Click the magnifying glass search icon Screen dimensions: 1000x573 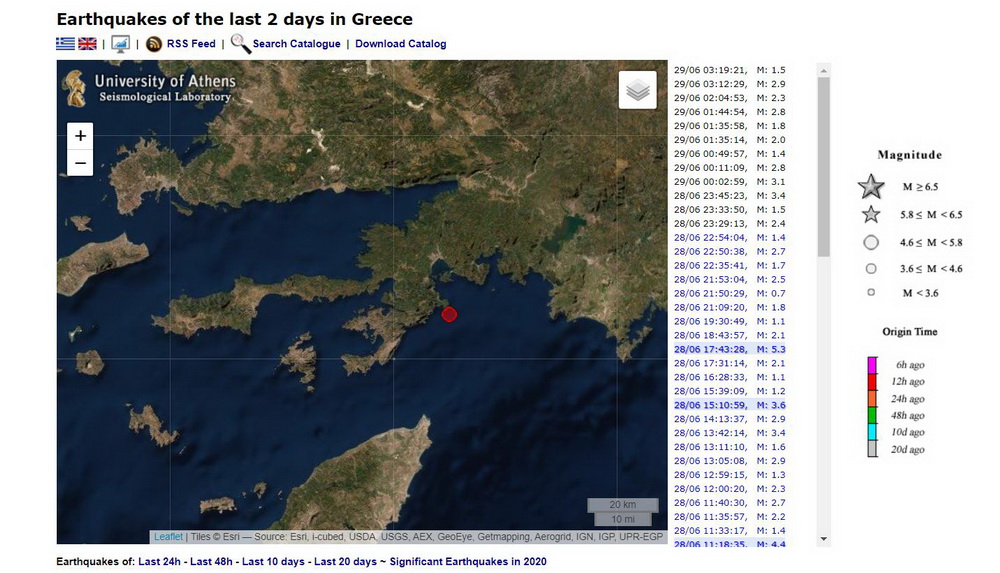pyautogui.click(x=240, y=43)
